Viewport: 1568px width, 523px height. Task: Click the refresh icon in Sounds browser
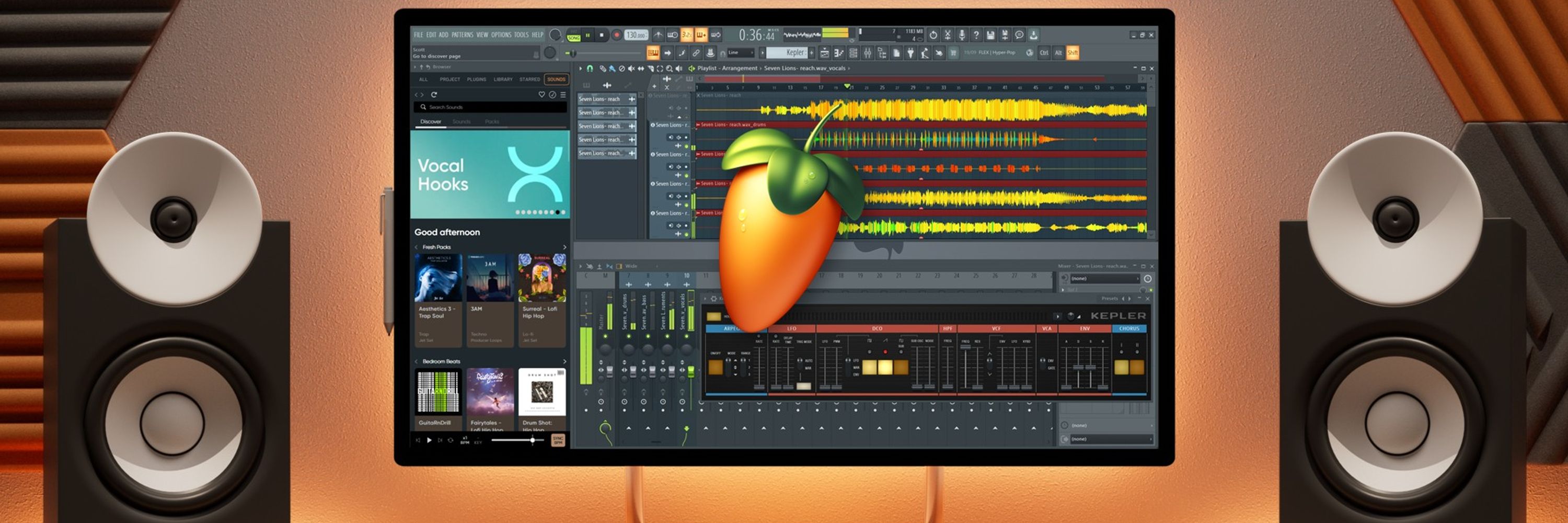pyautogui.click(x=434, y=95)
